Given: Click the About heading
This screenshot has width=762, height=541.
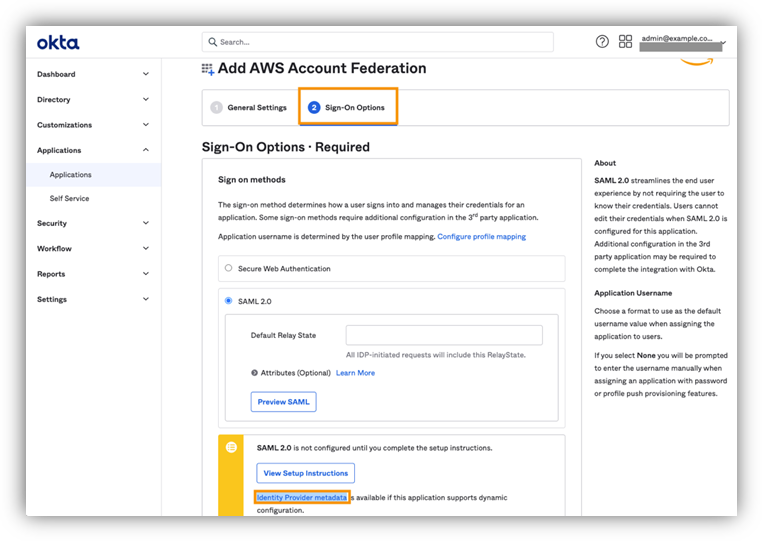Looking at the screenshot, I should click(605, 163).
